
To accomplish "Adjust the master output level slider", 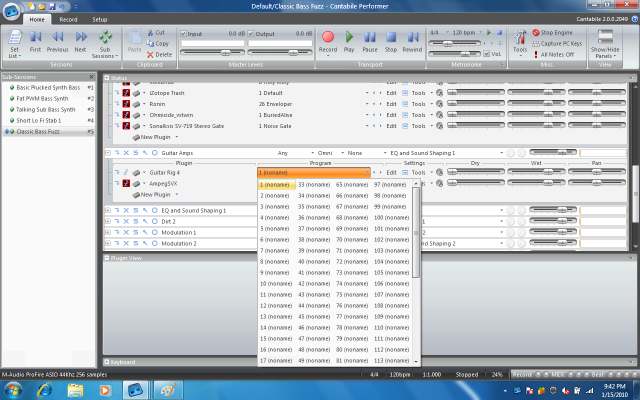I will click(x=280, y=53).
